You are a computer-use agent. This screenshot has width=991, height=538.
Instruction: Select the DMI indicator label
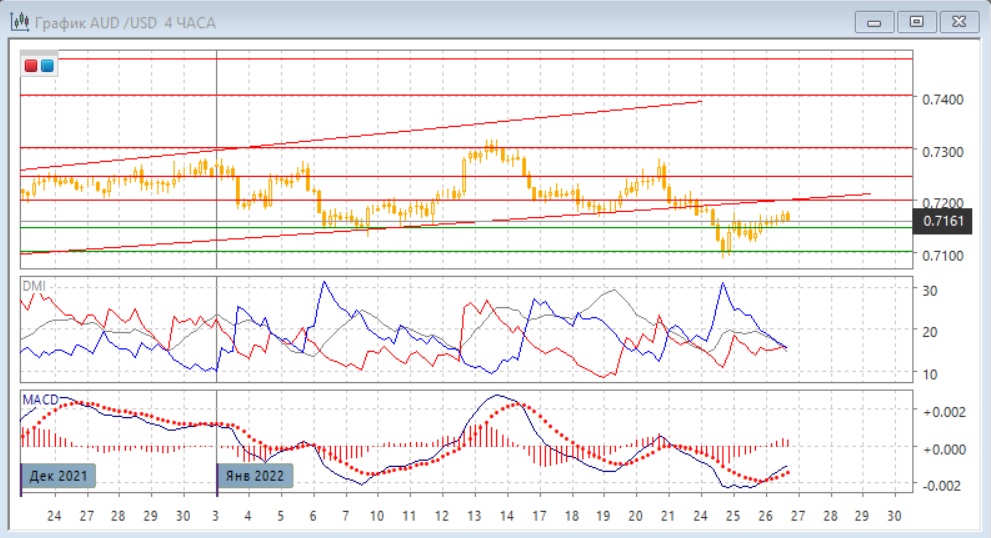(x=34, y=285)
